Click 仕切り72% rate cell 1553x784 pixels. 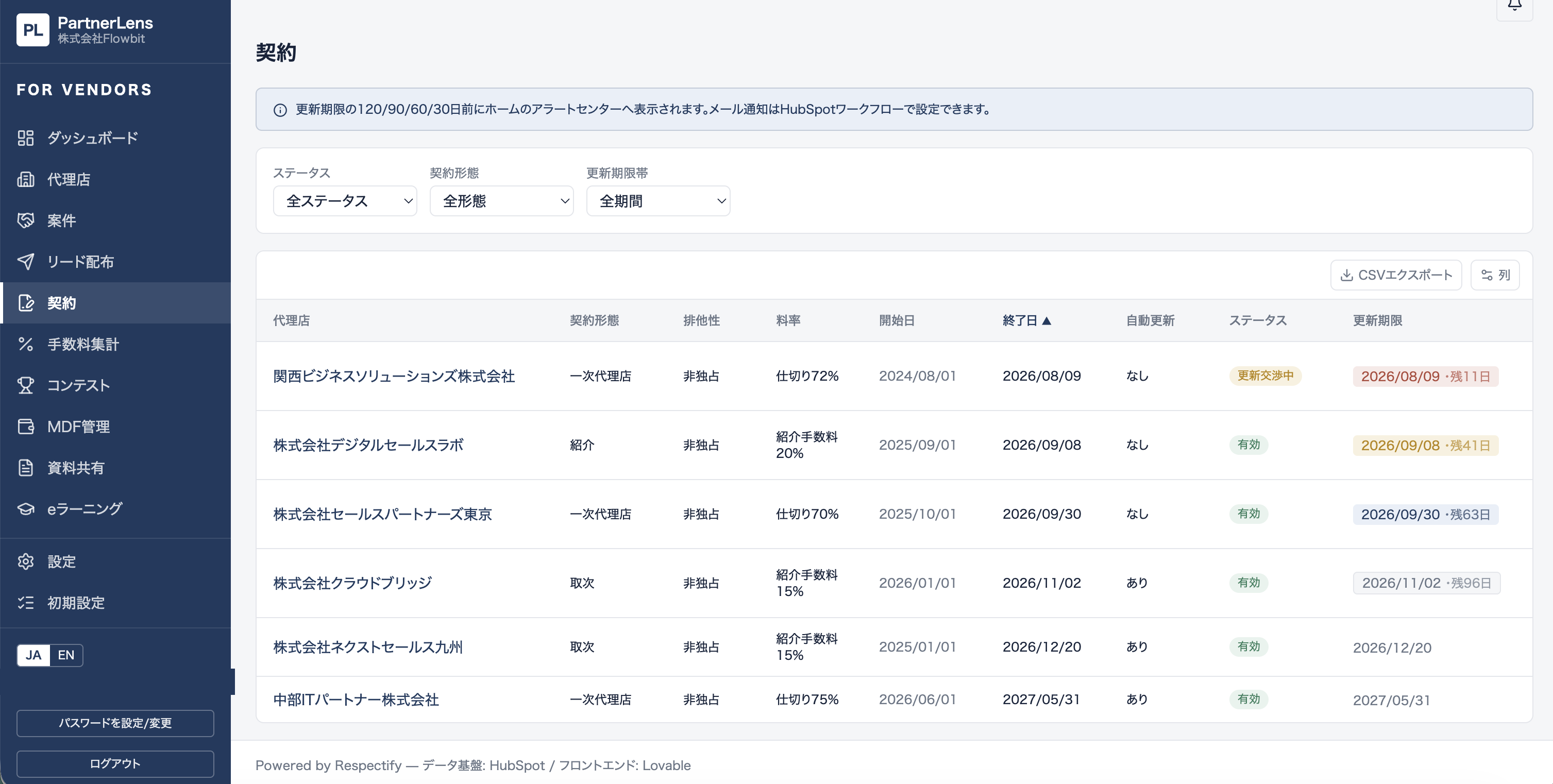point(807,376)
